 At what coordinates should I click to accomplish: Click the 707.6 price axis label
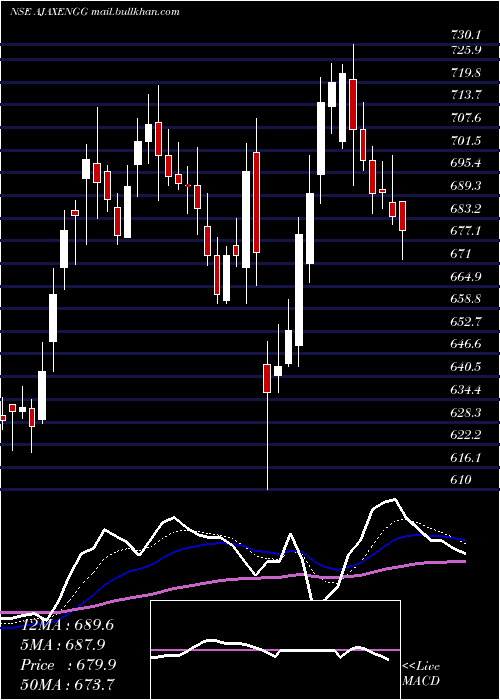point(466,118)
